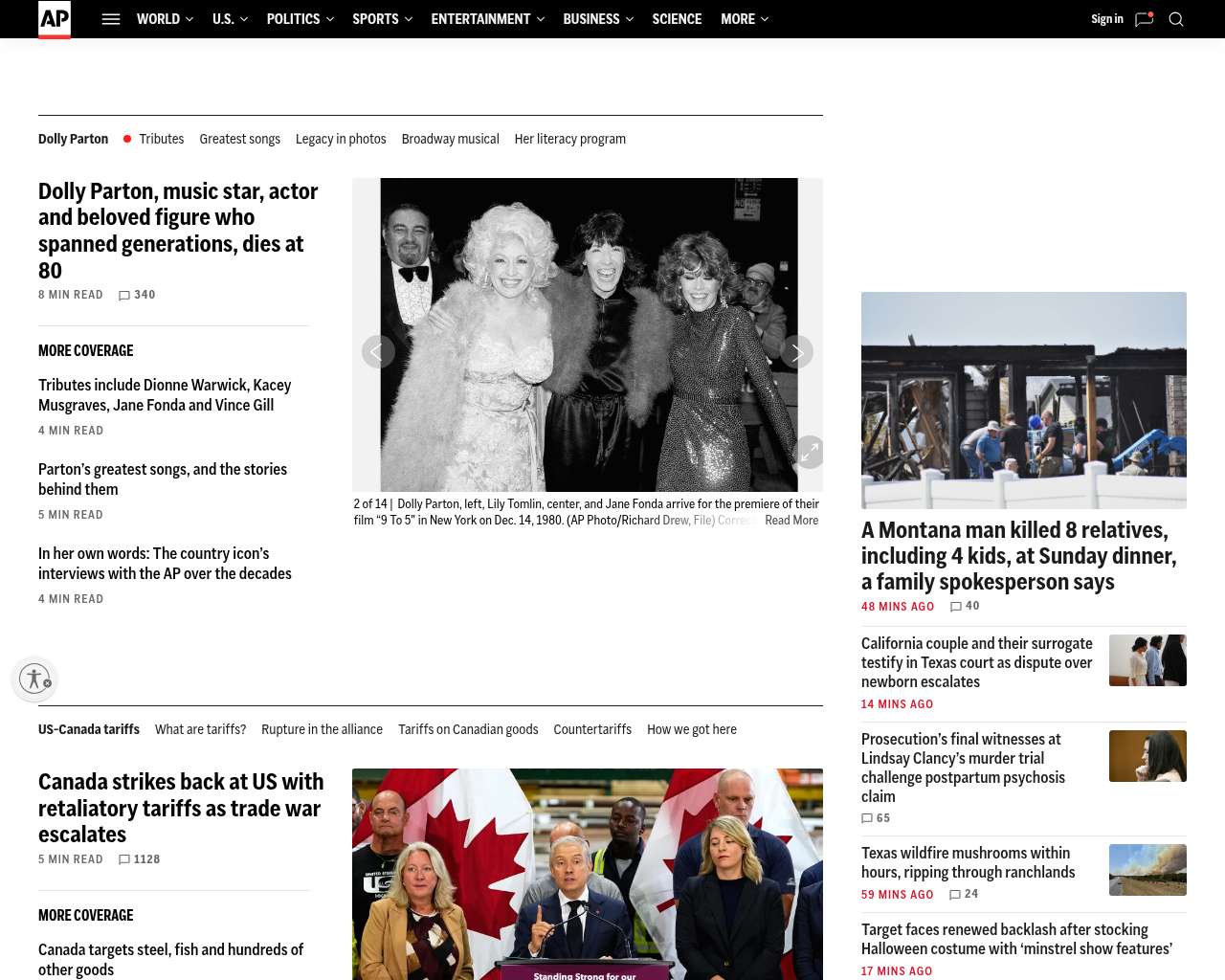Image resolution: width=1225 pixels, height=980 pixels.
Task: Select the Broadway musical topic tab
Action: click(x=450, y=139)
